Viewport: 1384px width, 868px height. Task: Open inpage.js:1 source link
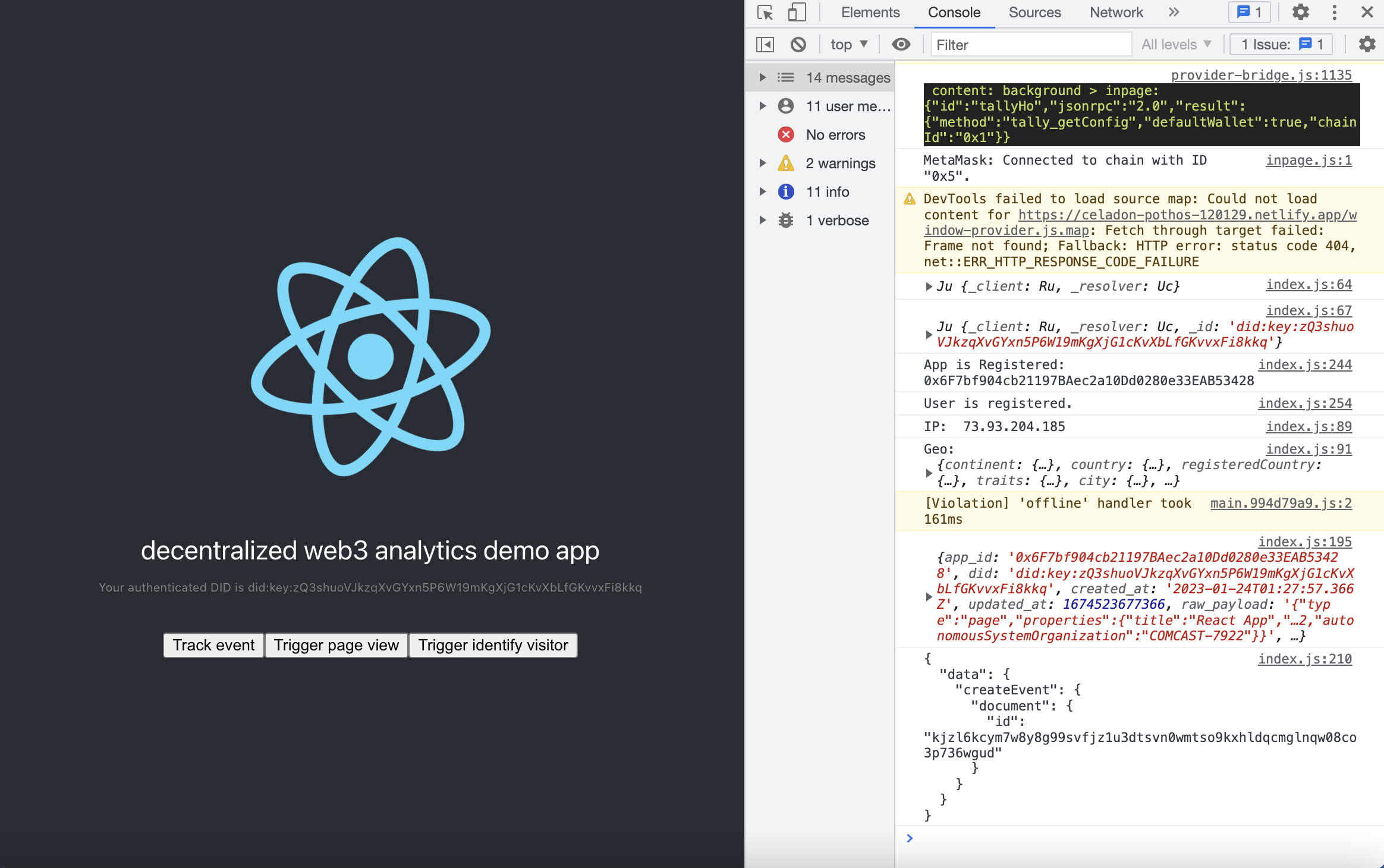click(x=1309, y=161)
